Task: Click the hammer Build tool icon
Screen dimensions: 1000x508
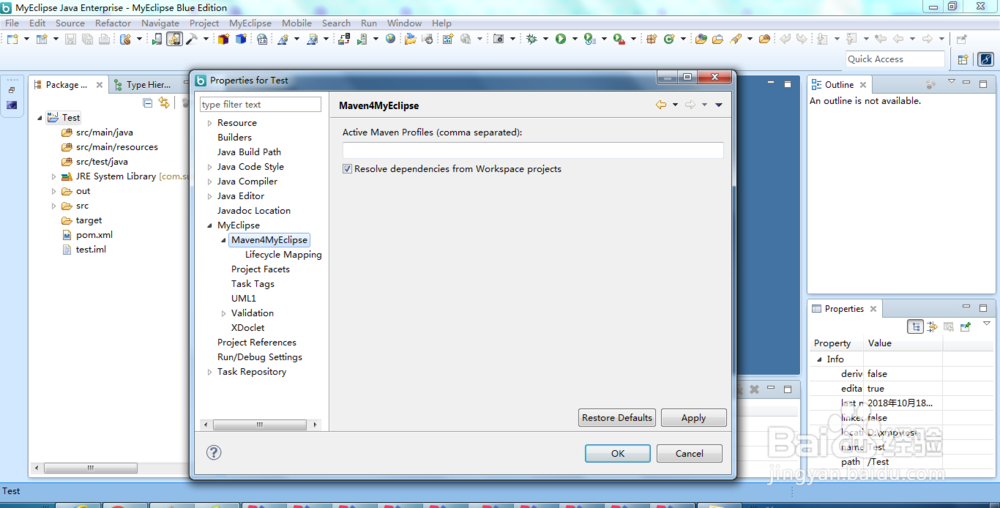Action: 191,39
